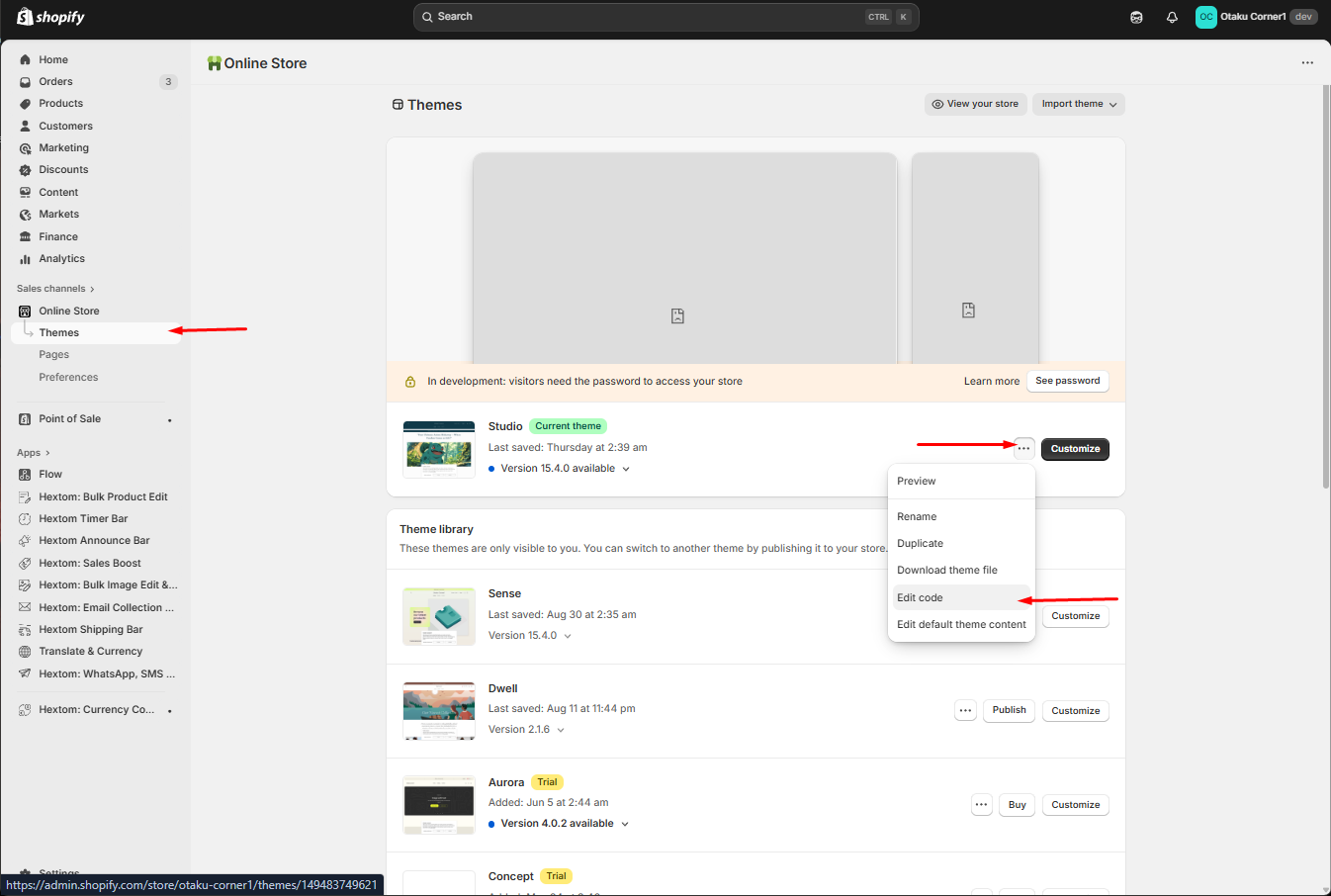This screenshot has width=1331, height=896.
Task: Open the Sense theme thumbnail
Action: tap(439, 616)
